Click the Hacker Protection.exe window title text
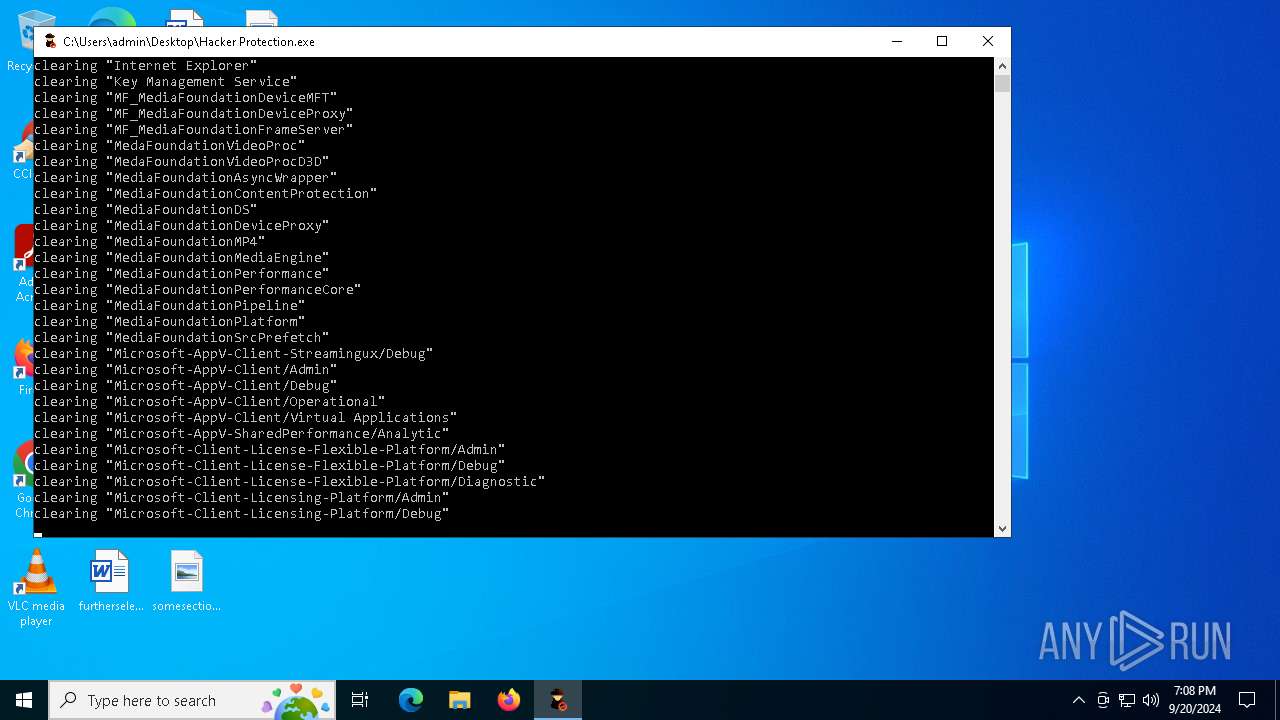1280x720 pixels. click(x=189, y=42)
